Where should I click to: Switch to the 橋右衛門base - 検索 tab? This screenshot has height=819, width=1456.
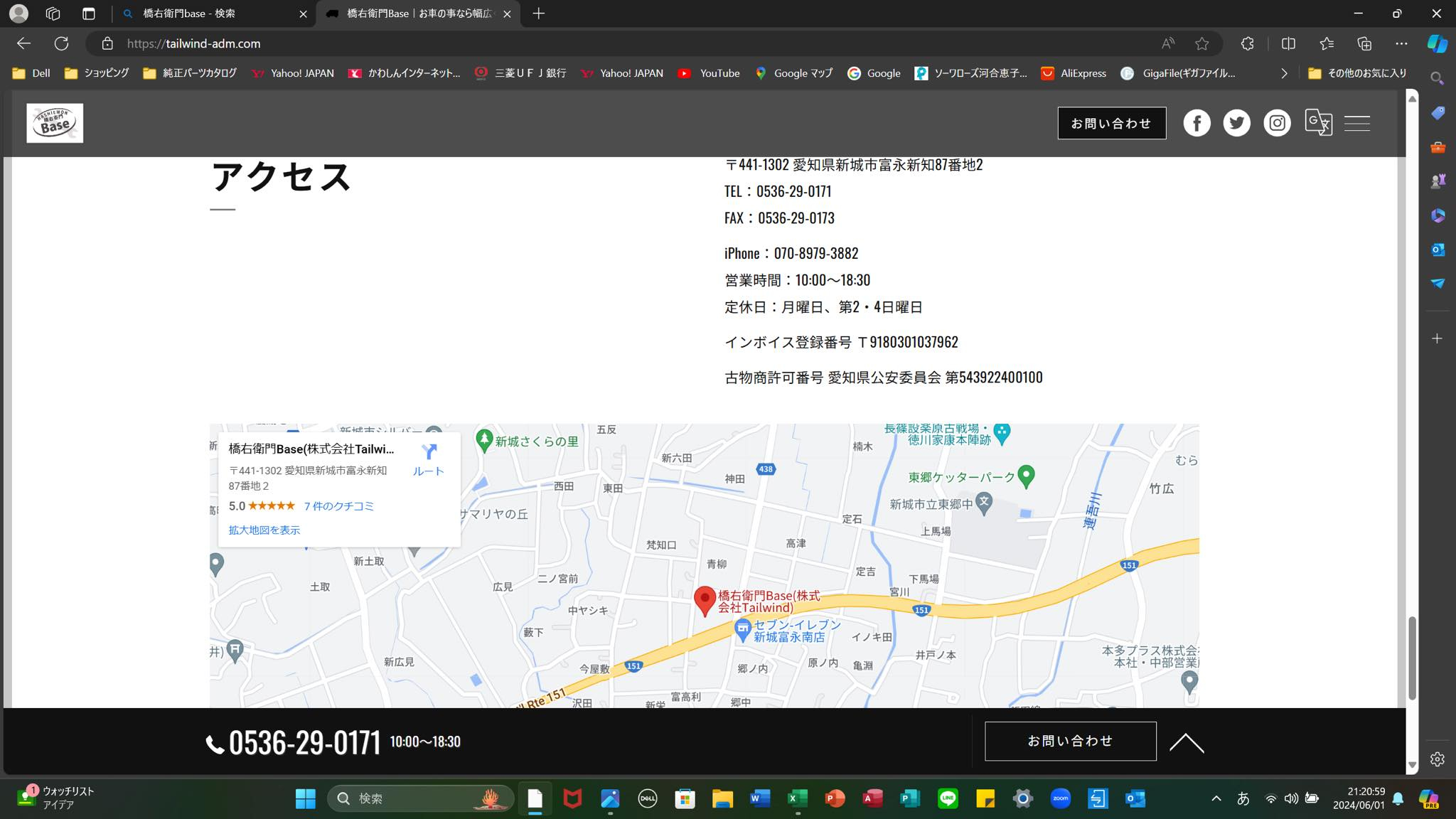coord(213,14)
